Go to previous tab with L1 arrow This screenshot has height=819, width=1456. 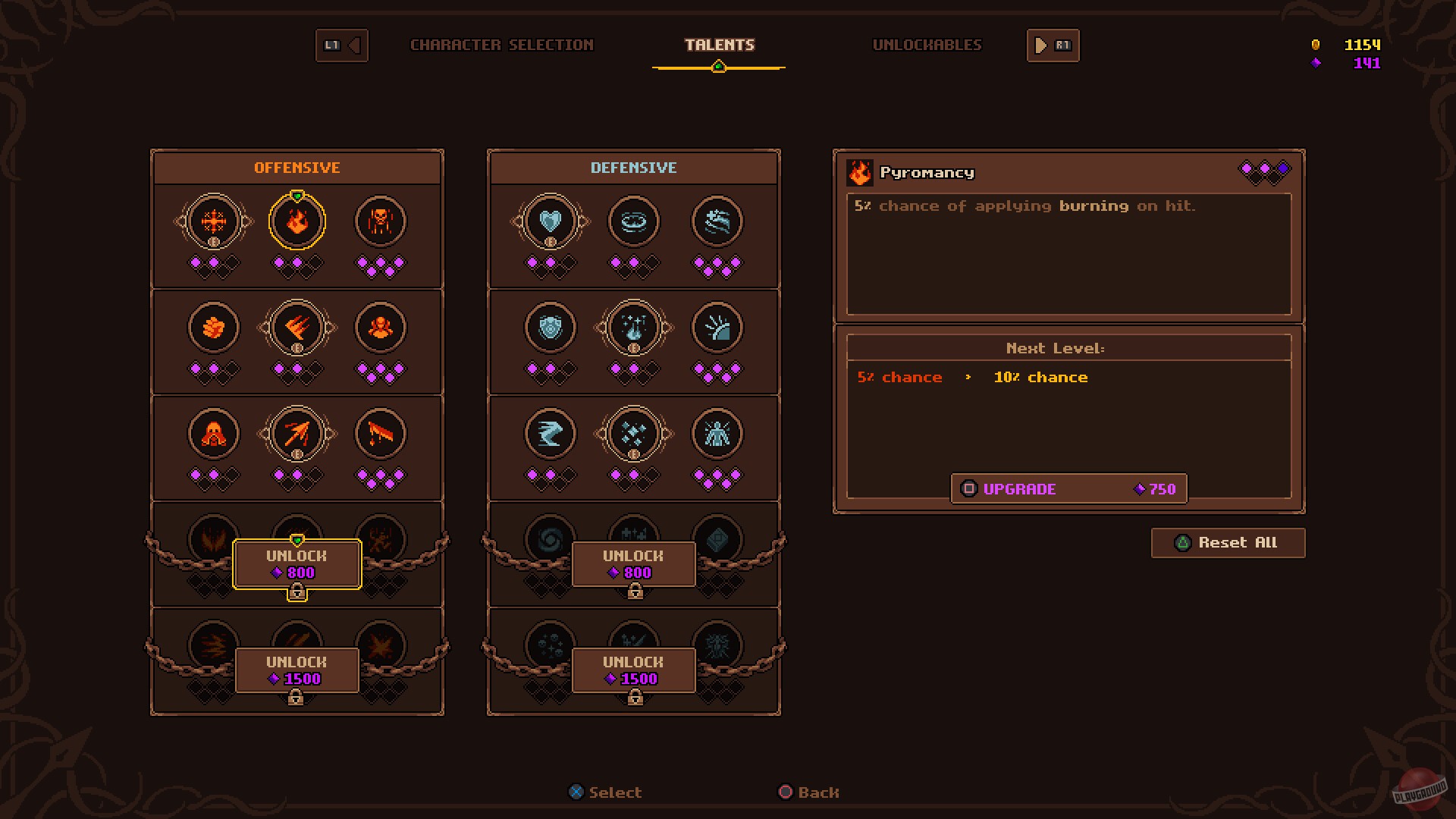click(x=342, y=45)
